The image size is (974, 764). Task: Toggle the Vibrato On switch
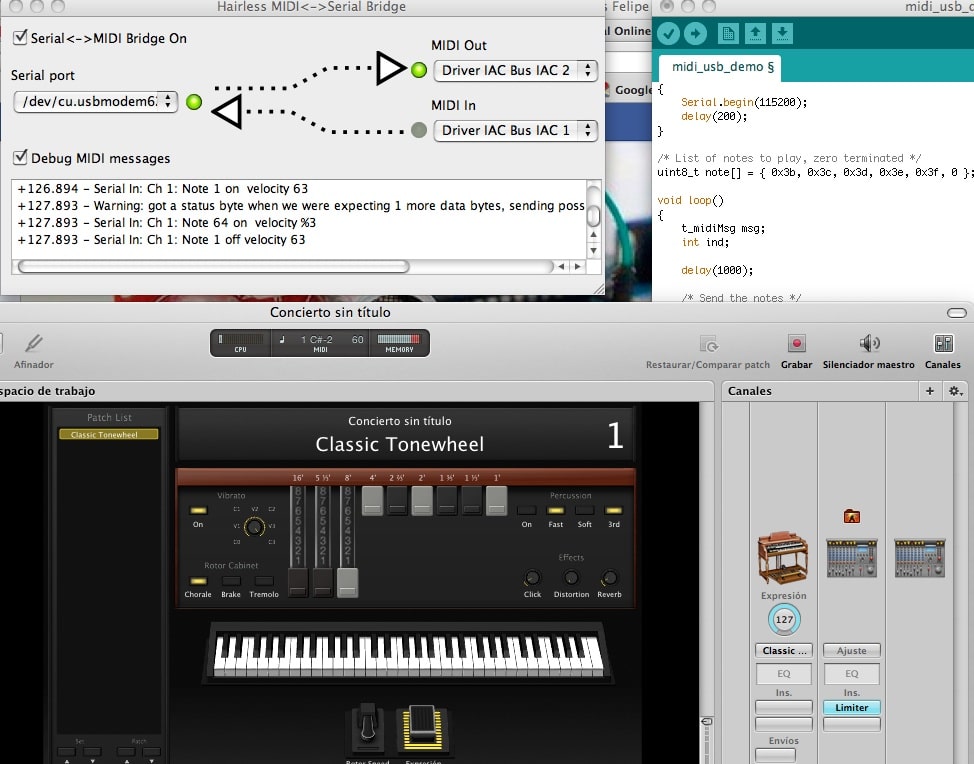tap(198, 511)
